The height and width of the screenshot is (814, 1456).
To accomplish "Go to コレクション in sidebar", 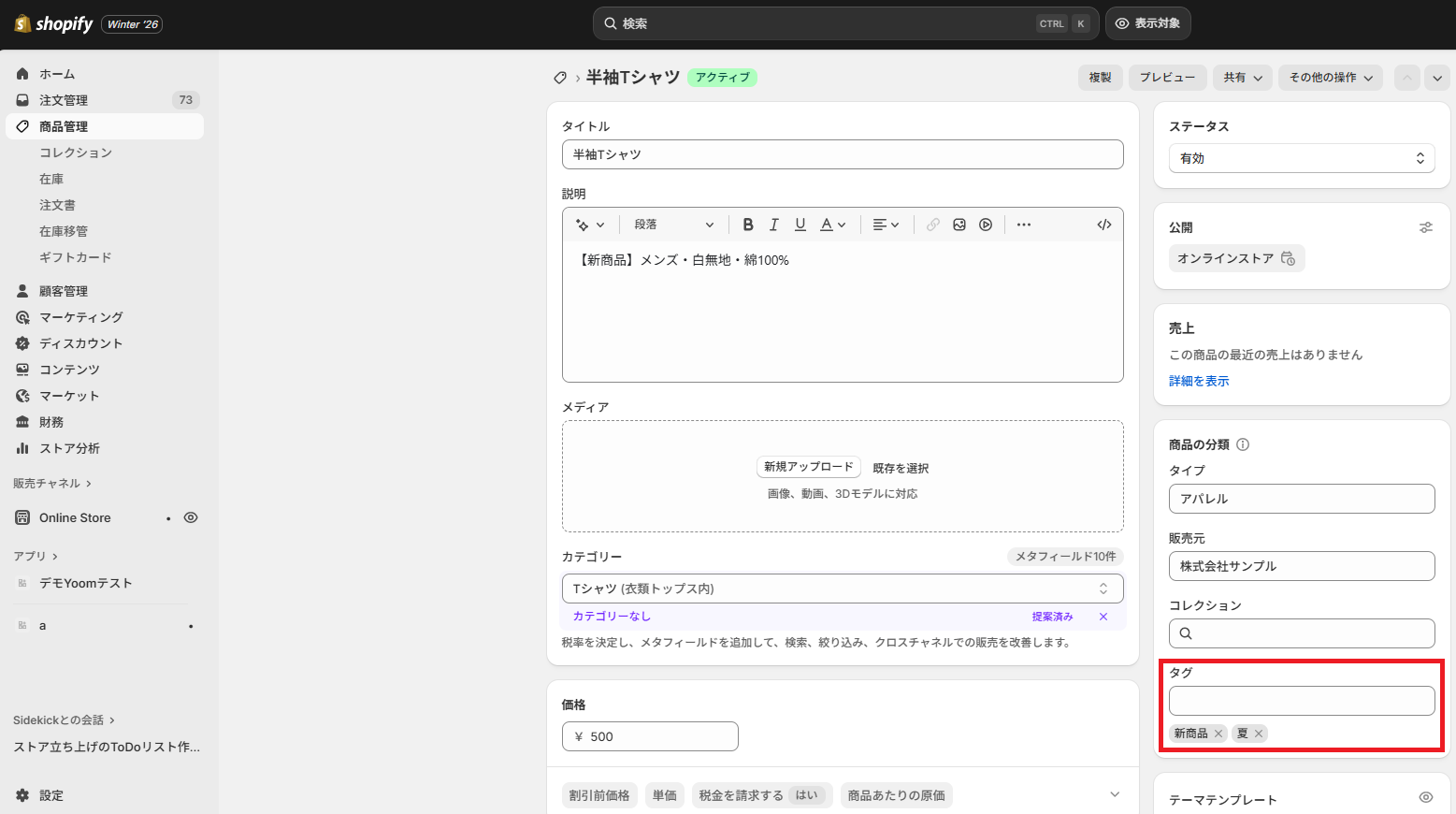I will point(76,153).
